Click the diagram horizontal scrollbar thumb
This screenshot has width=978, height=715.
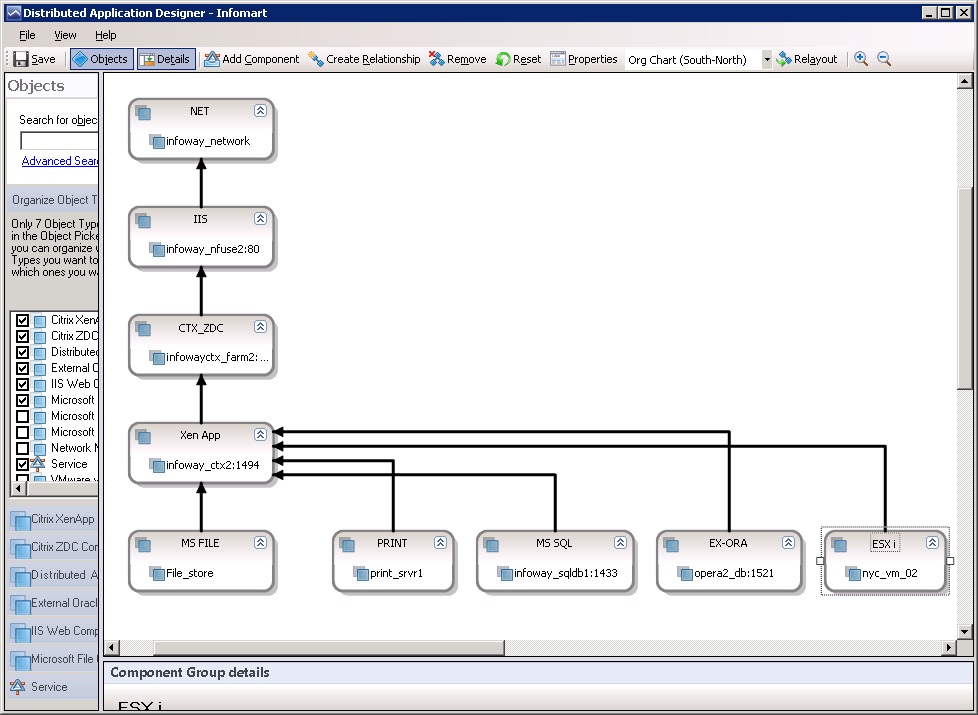[x=329, y=648]
